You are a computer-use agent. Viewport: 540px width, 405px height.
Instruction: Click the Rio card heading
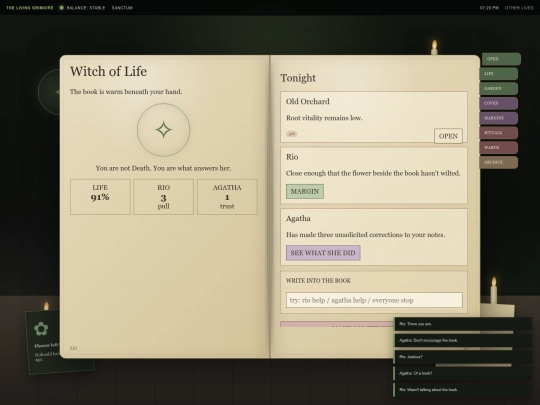click(x=292, y=157)
